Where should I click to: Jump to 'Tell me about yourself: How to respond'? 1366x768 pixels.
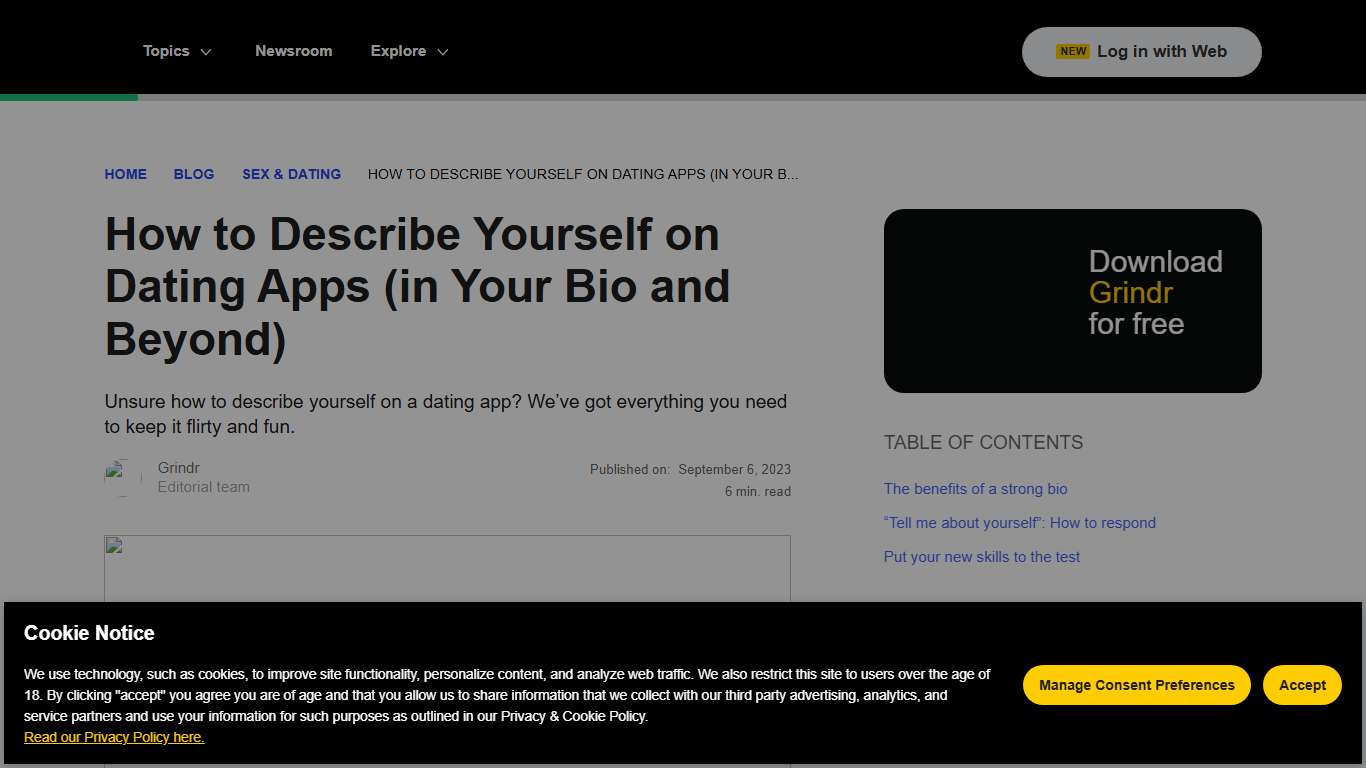[1019, 523]
